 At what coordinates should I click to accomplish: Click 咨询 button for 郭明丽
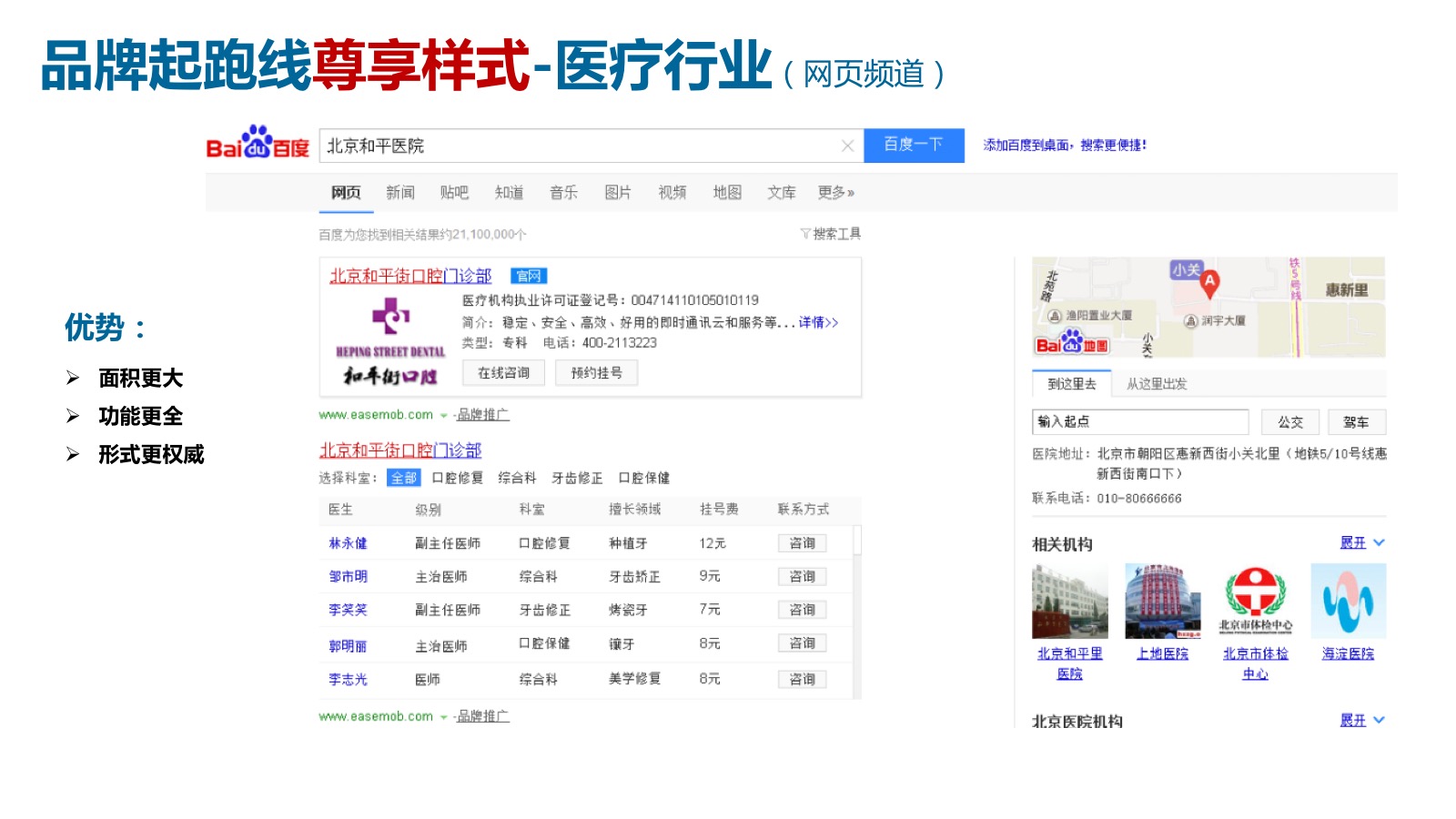(803, 643)
